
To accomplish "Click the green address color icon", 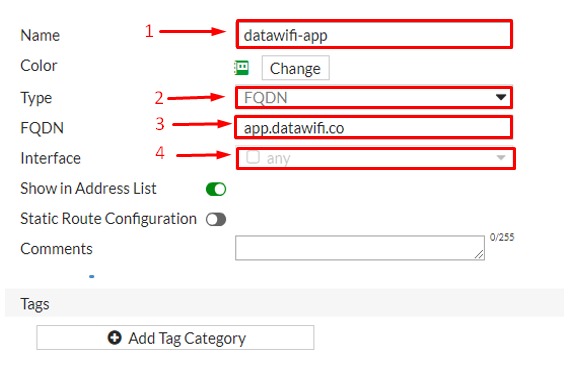I will [x=242, y=68].
